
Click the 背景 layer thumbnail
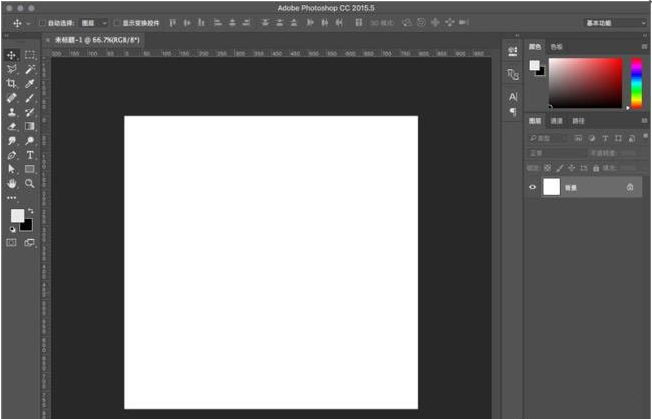coord(551,187)
